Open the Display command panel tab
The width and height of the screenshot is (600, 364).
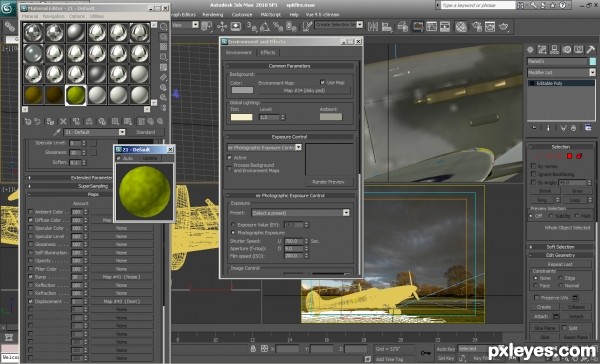[x=578, y=49]
